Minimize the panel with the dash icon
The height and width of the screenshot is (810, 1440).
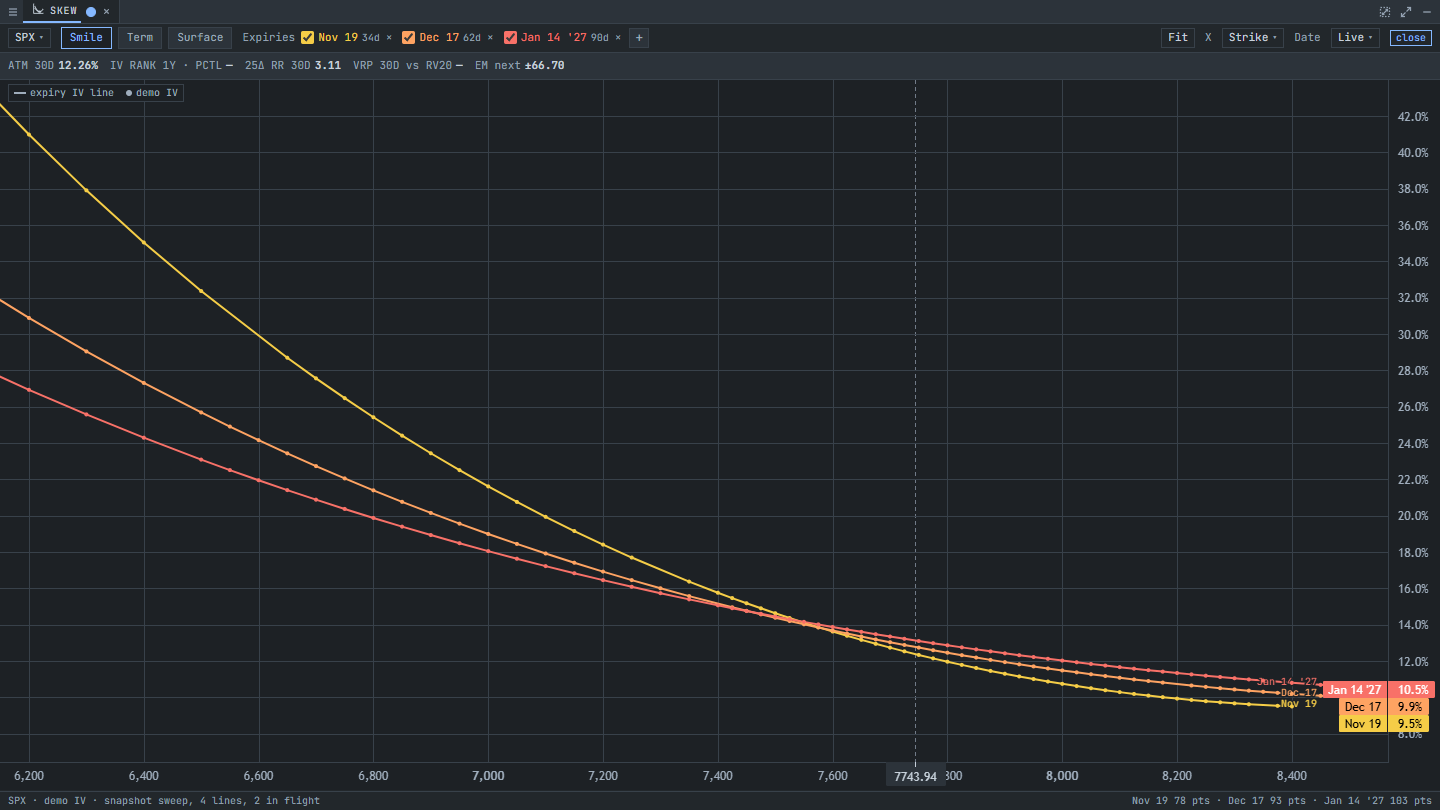[1427, 12]
